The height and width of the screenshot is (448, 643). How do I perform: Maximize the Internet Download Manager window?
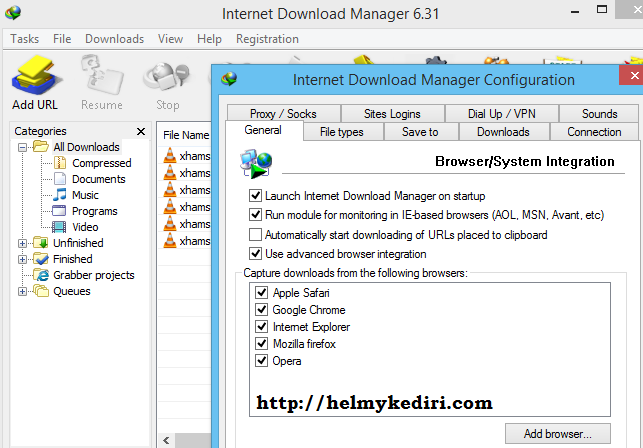coord(602,10)
